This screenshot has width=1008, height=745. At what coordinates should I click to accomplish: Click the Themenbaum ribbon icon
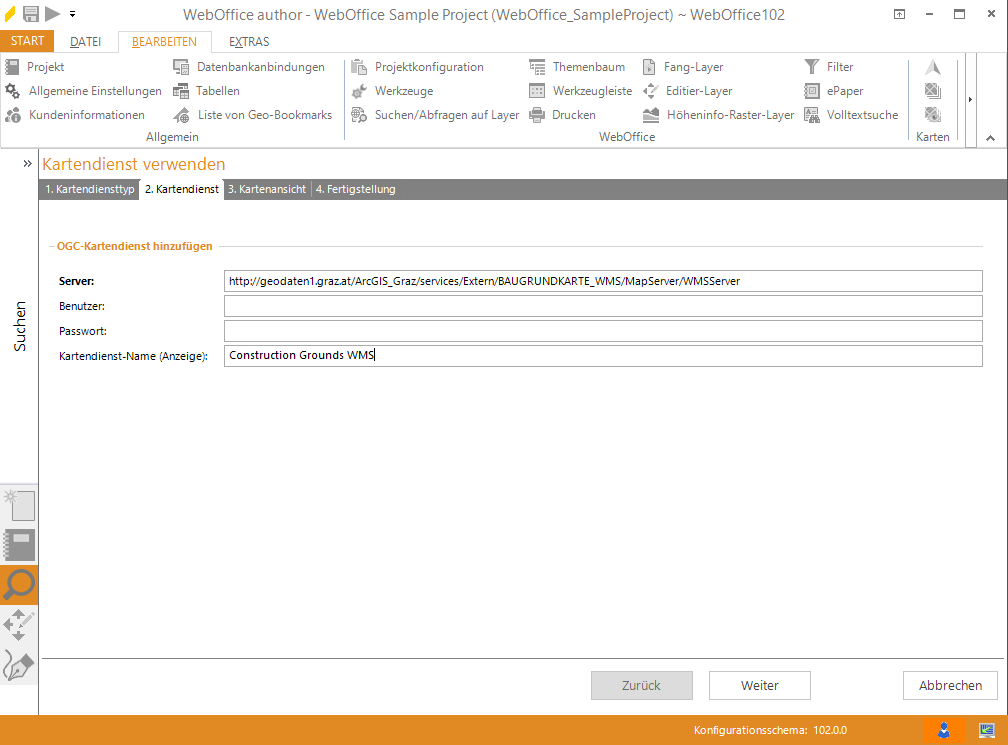point(537,67)
